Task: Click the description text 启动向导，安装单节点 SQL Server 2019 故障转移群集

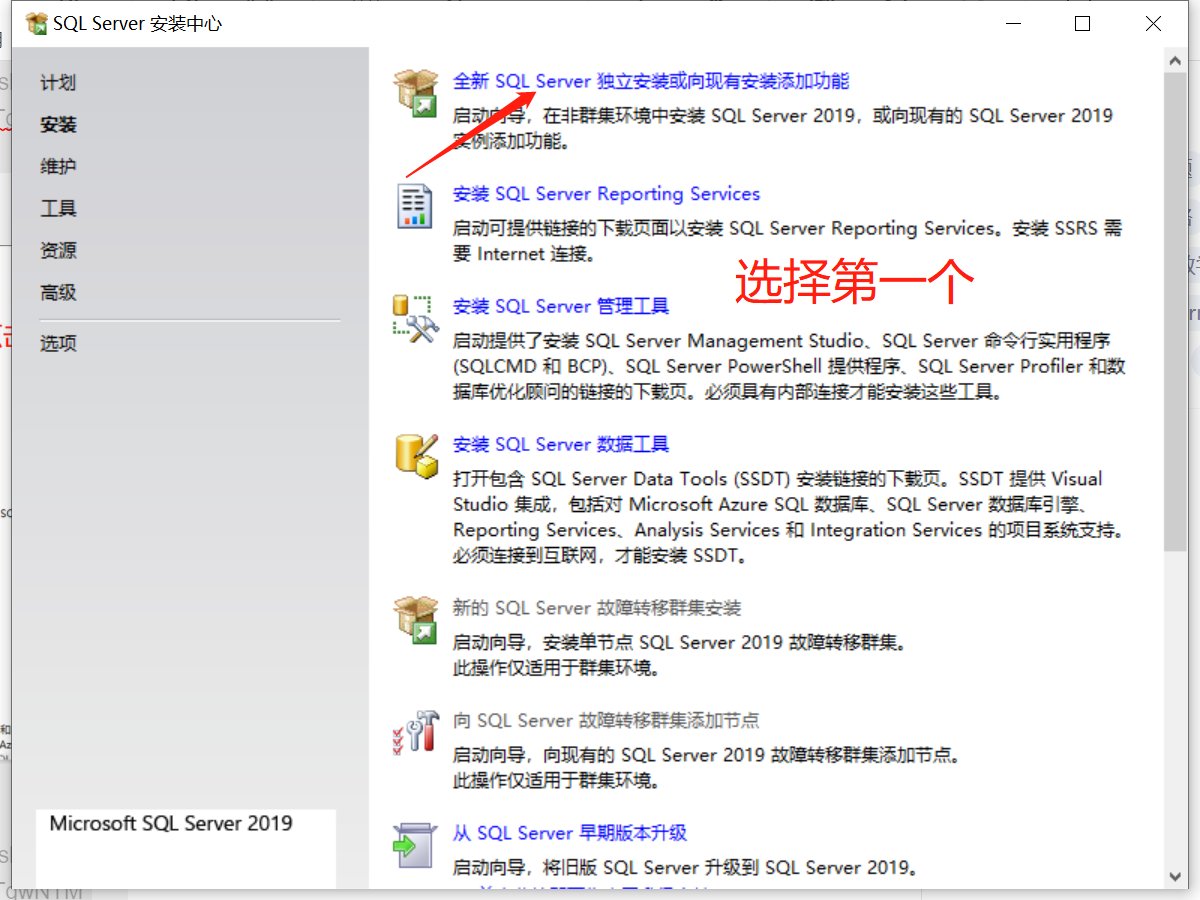Action: [680, 642]
